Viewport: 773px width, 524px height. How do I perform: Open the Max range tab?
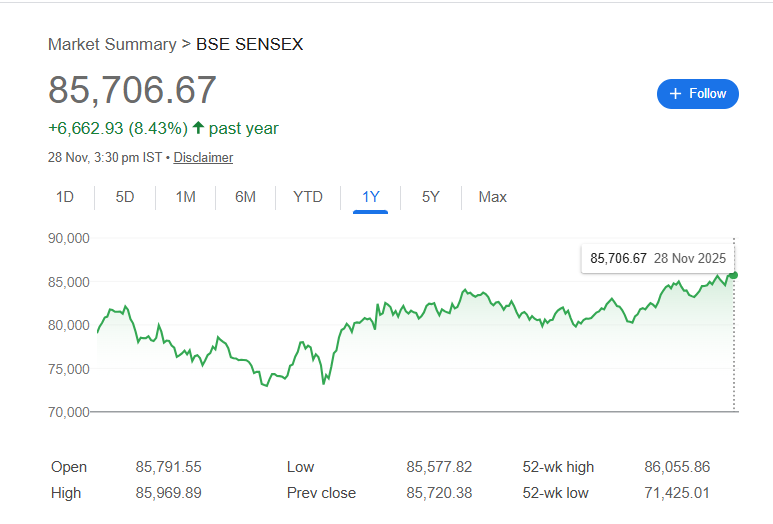(x=492, y=197)
